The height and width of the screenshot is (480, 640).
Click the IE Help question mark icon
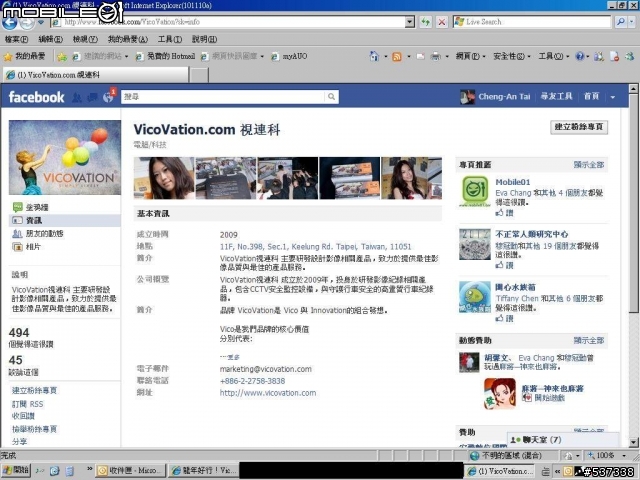[579, 56]
